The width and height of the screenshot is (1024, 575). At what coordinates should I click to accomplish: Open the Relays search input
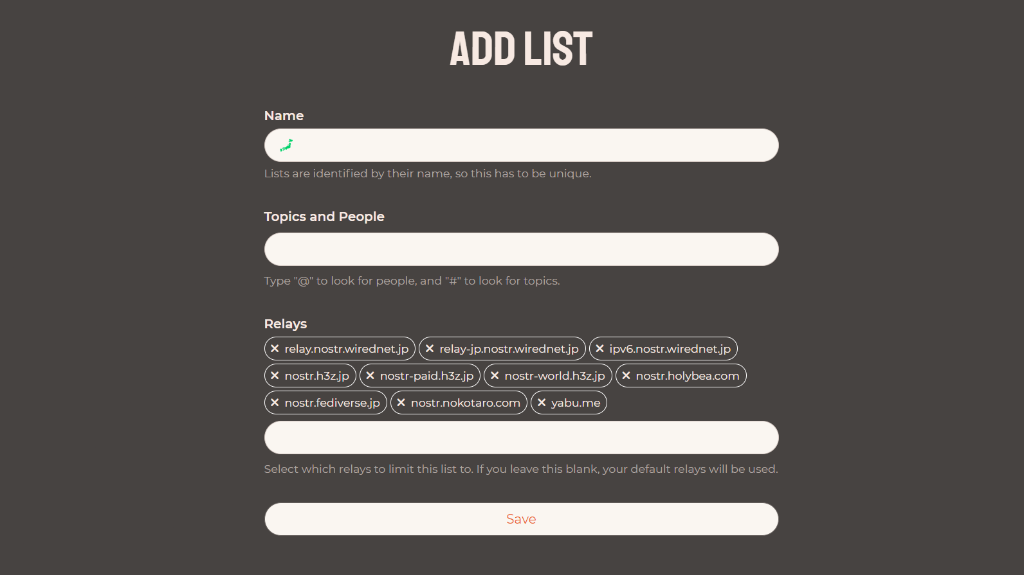pyautogui.click(x=521, y=438)
